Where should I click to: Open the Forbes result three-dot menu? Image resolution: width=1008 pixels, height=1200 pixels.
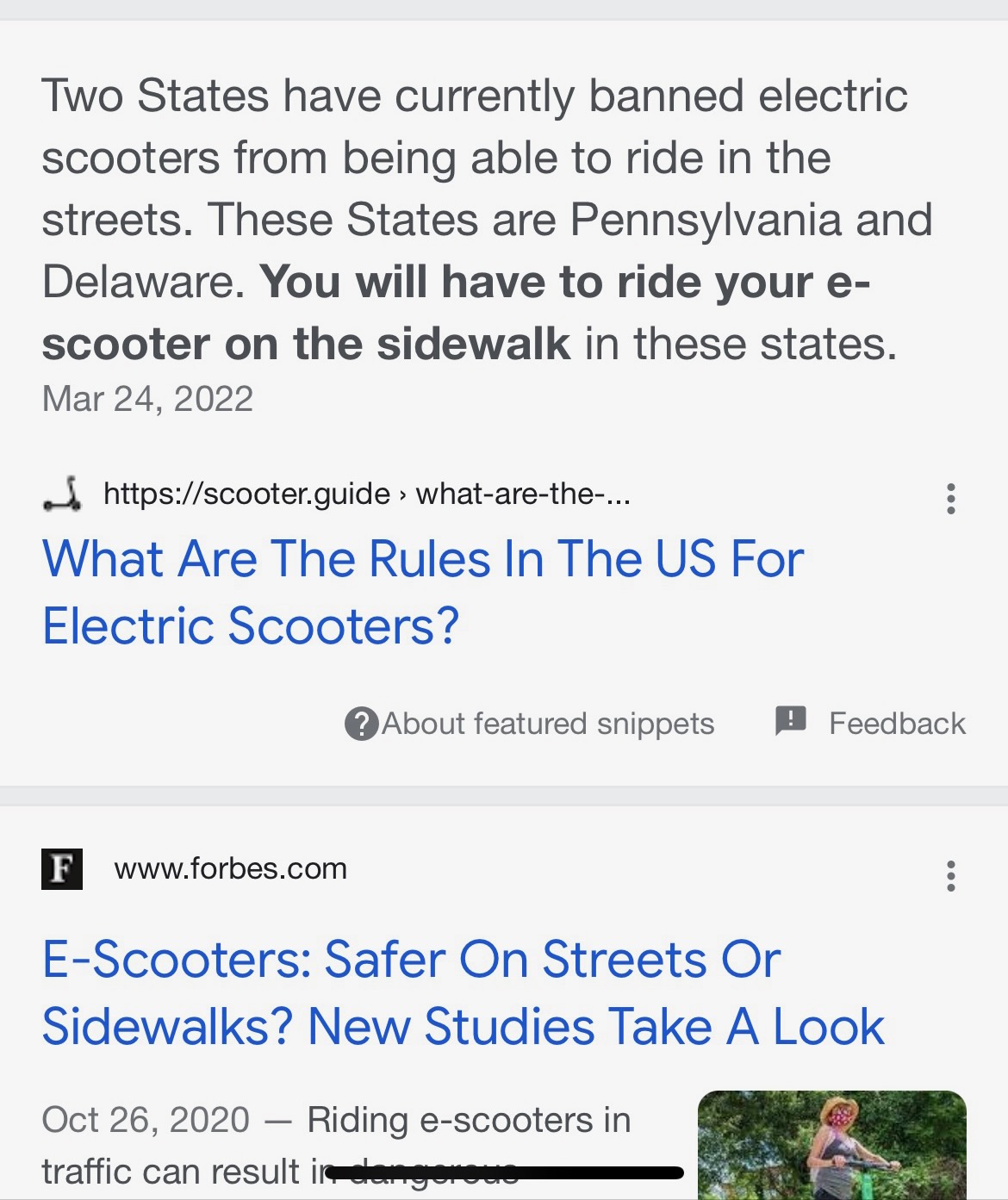pos(950,876)
